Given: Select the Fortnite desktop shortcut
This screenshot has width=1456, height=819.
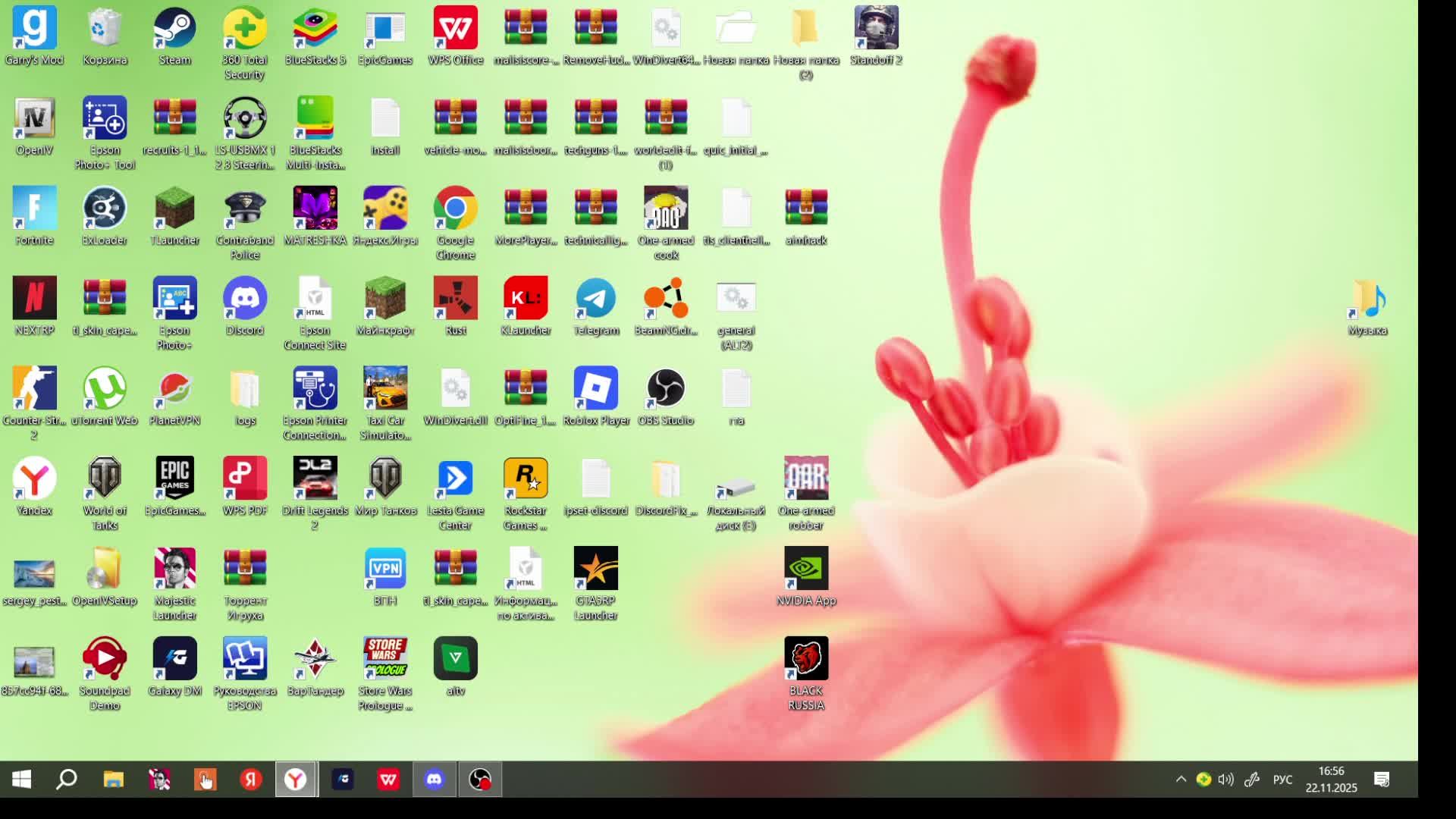Looking at the screenshot, I should coord(34,209).
